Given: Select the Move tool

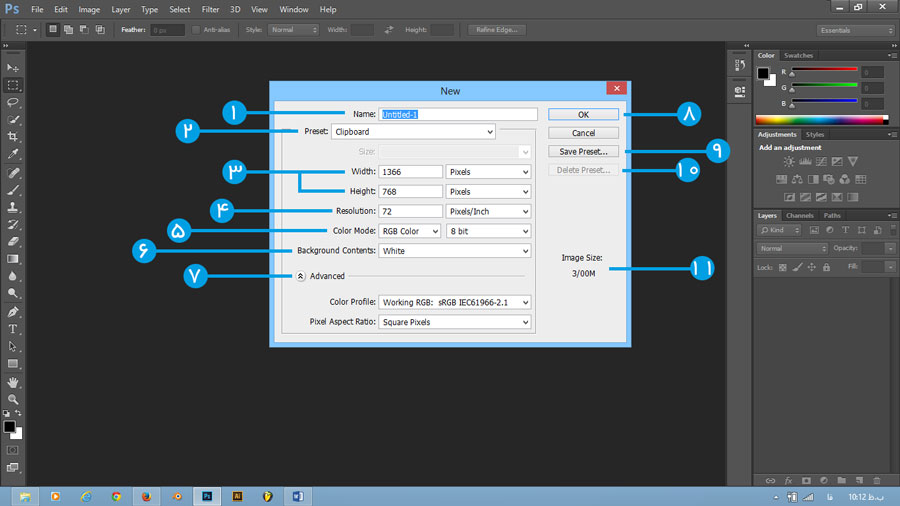Looking at the screenshot, I should 14,67.
